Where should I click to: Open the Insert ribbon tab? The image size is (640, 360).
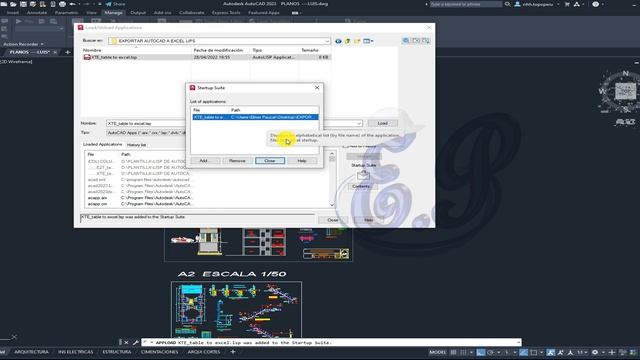click(x=13, y=13)
